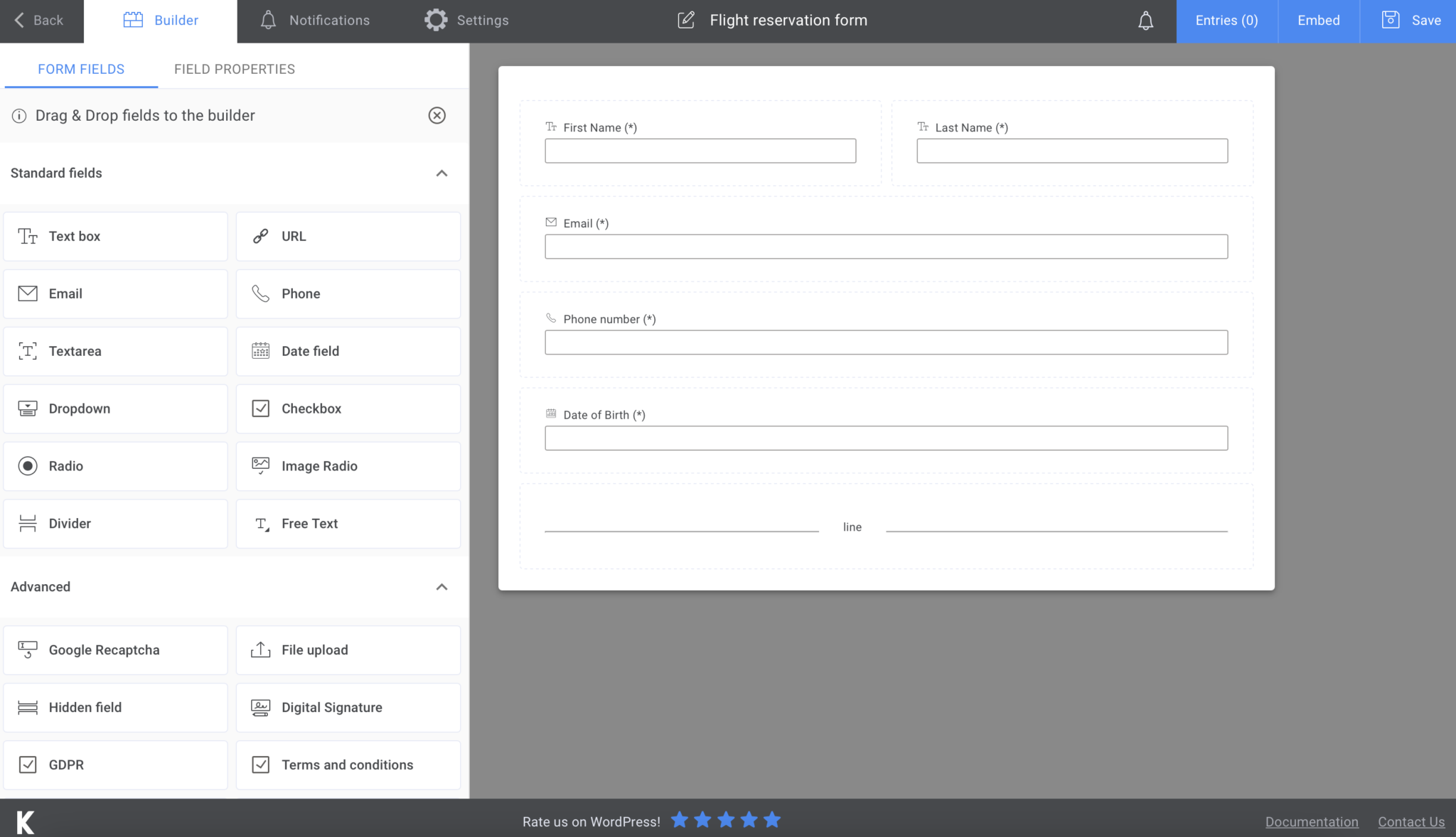The width and height of the screenshot is (1456, 837).
Task: Rate five stars on WordPress
Action: click(772, 820)
